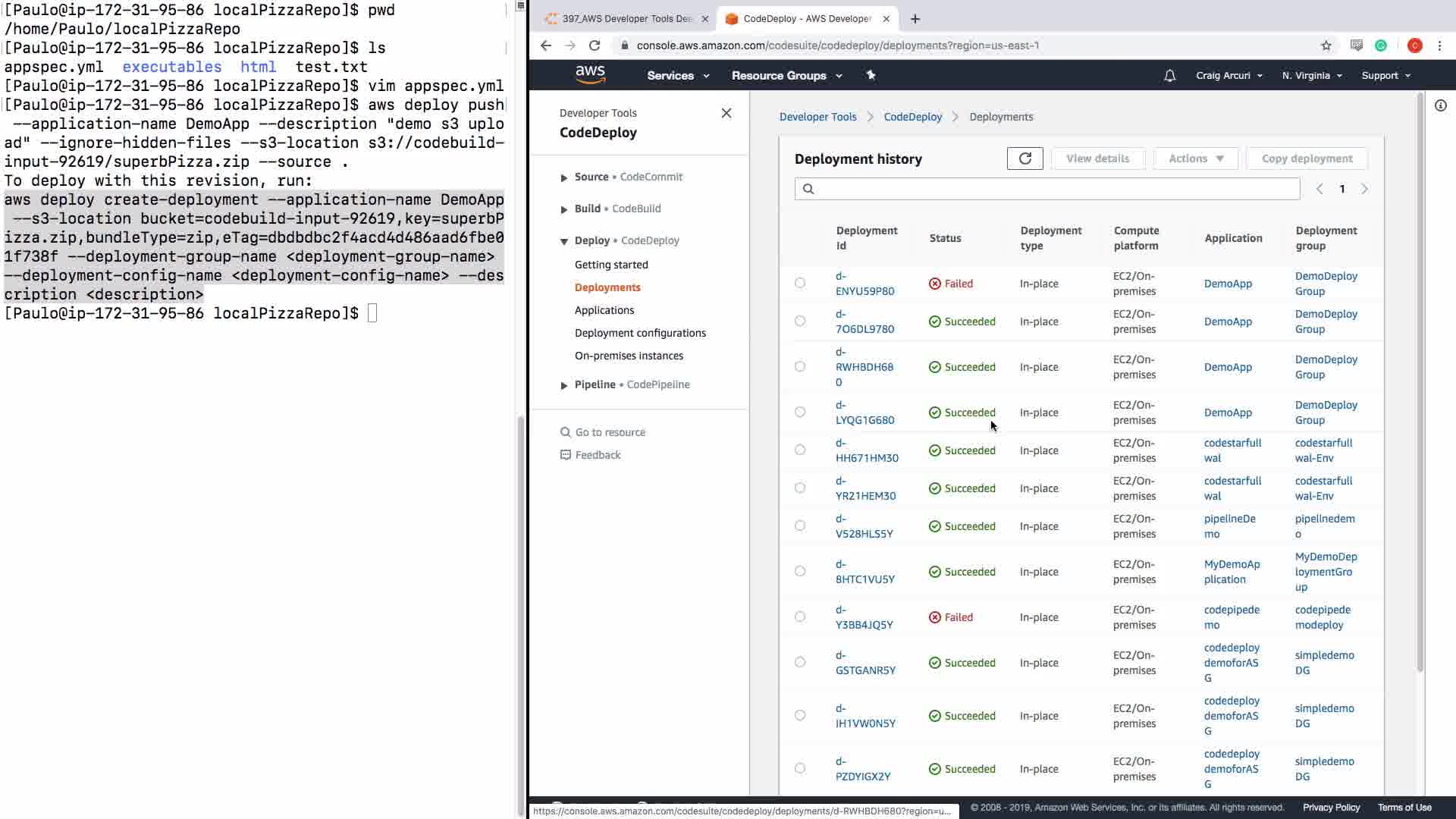The width and height of the screenshot is (1456, 819).
Task: Click the pin shortcuts icon in navbar
Action: (871, 75)
